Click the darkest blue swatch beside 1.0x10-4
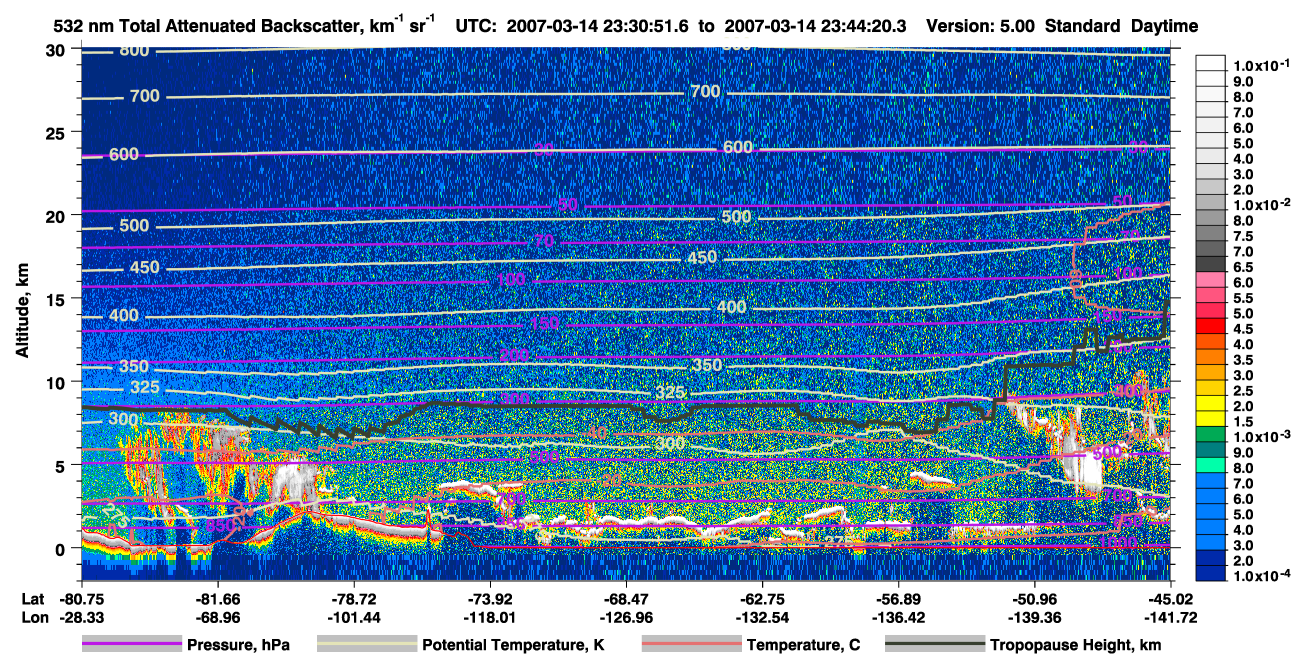The width and height of the screenshot is (1300, 667). 1211,573
